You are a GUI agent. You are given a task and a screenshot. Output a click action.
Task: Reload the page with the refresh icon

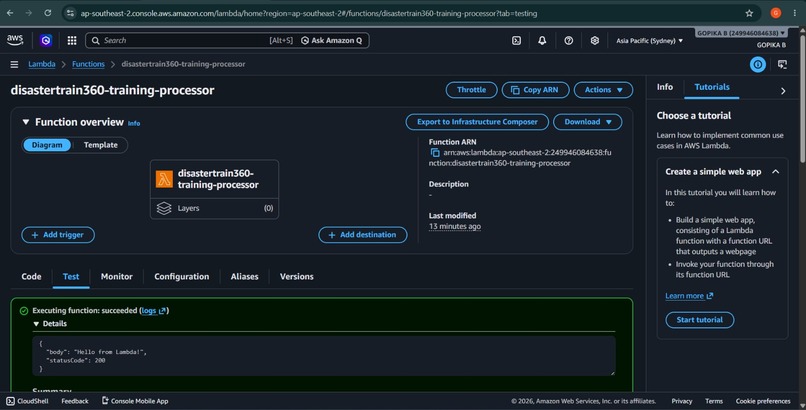pyautogui.click(x=47, y=13)
